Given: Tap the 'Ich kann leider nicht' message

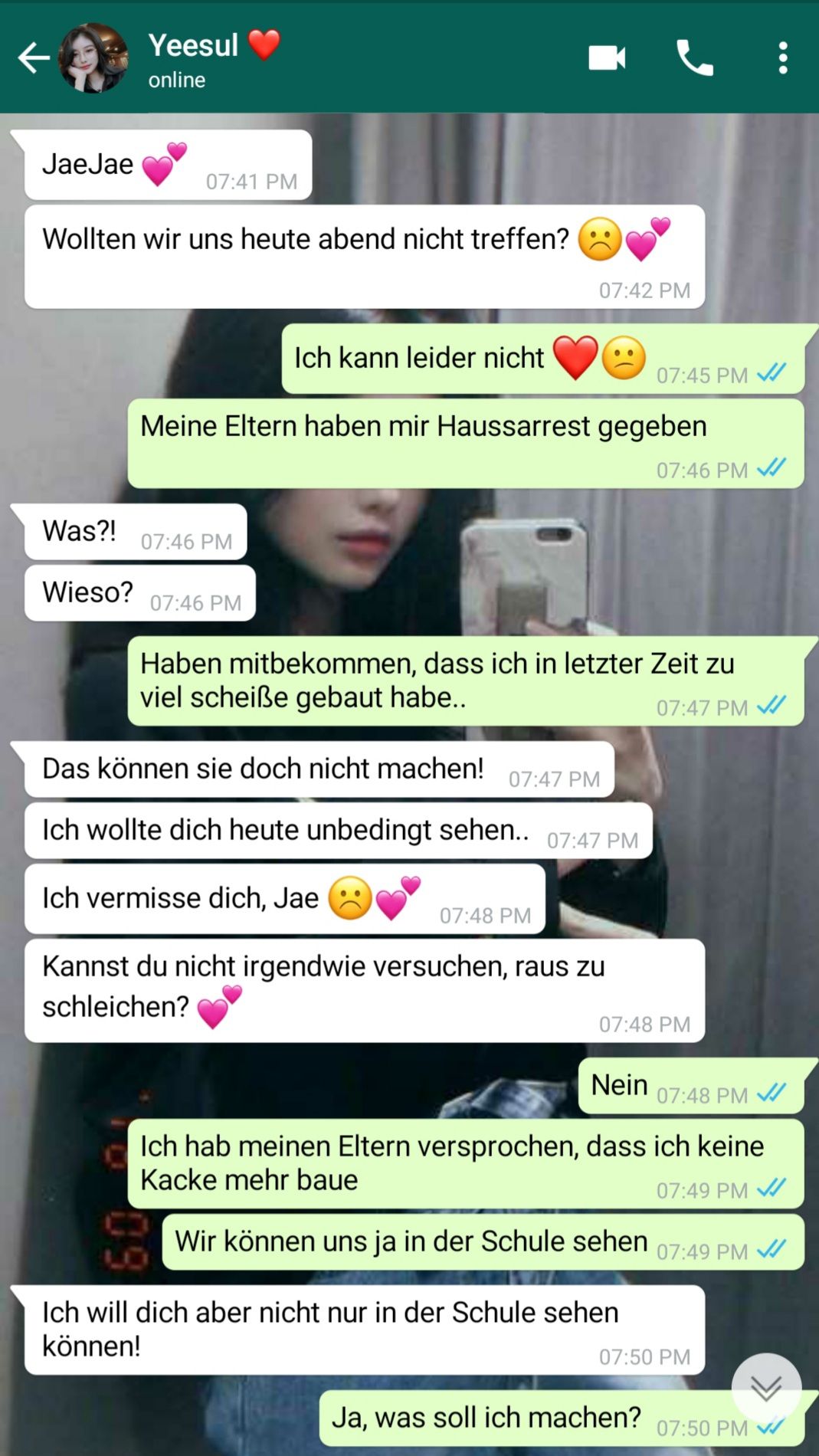Looking at the screenshot, I should click(x=543, y=359).
